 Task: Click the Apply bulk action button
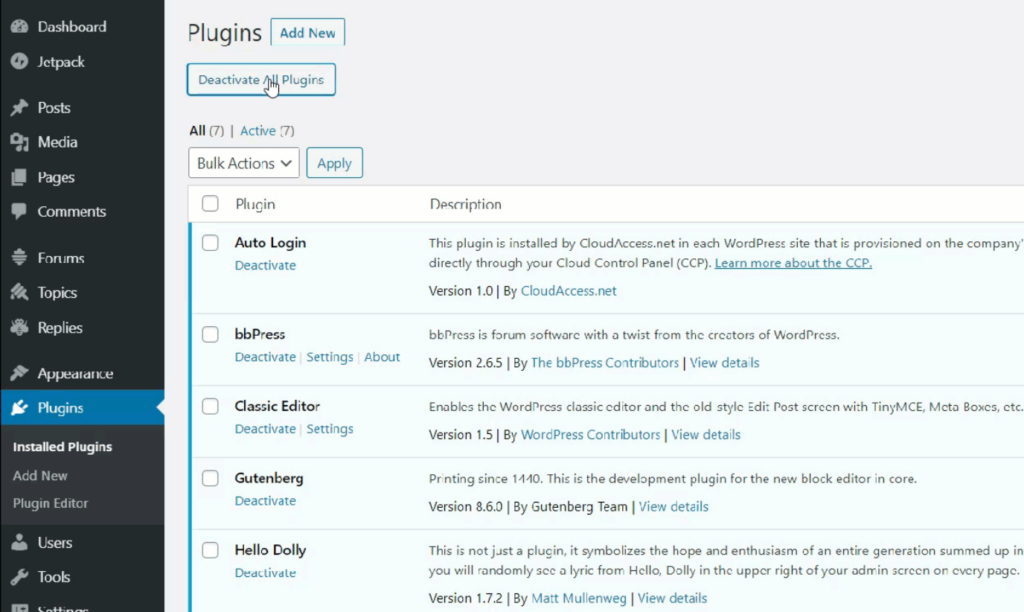tap(334, 163)
